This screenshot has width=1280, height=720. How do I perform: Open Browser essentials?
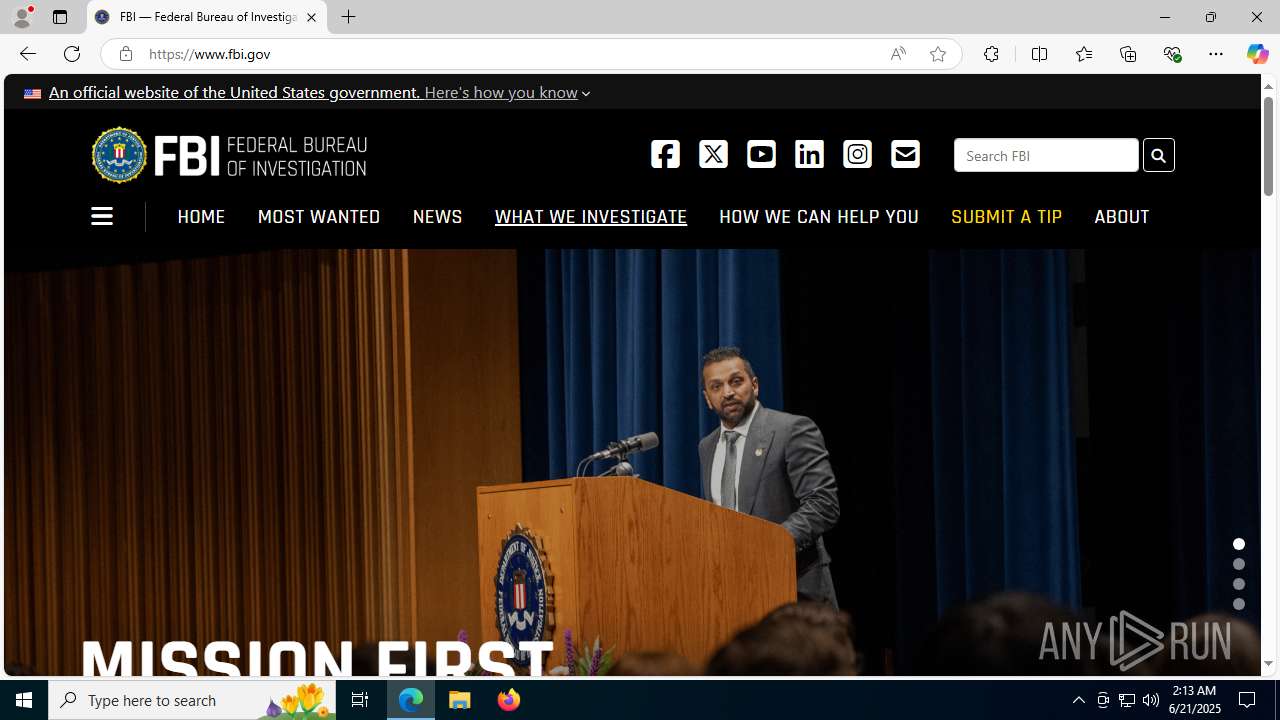(x=1172, y=54)
